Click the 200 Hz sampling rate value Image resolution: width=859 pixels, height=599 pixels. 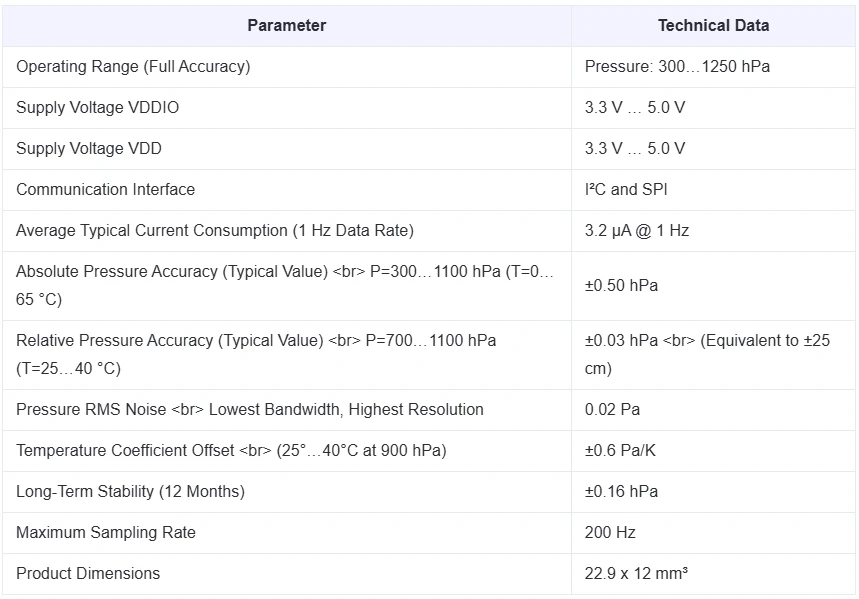[x=610, y=532]
